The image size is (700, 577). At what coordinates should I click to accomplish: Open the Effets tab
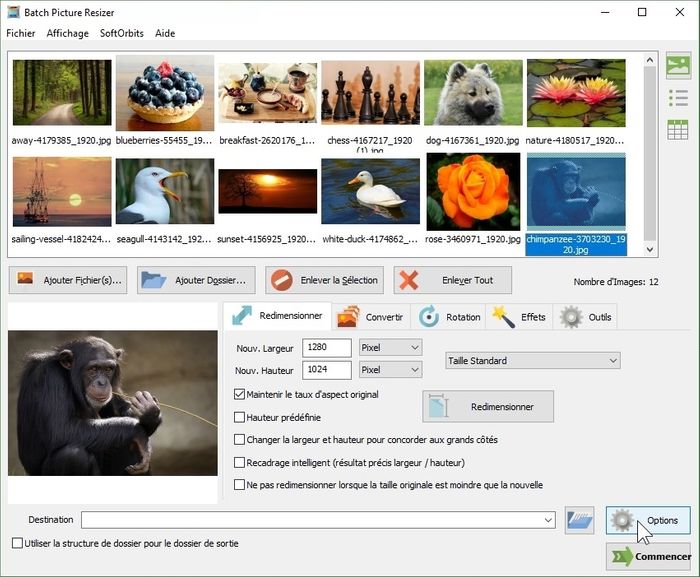click(520, 317)
